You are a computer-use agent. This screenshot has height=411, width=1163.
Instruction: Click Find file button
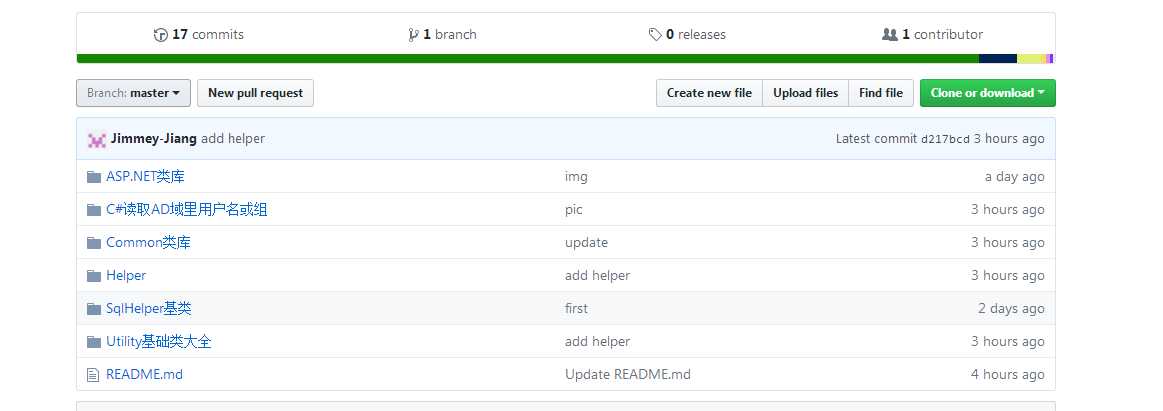881,93
